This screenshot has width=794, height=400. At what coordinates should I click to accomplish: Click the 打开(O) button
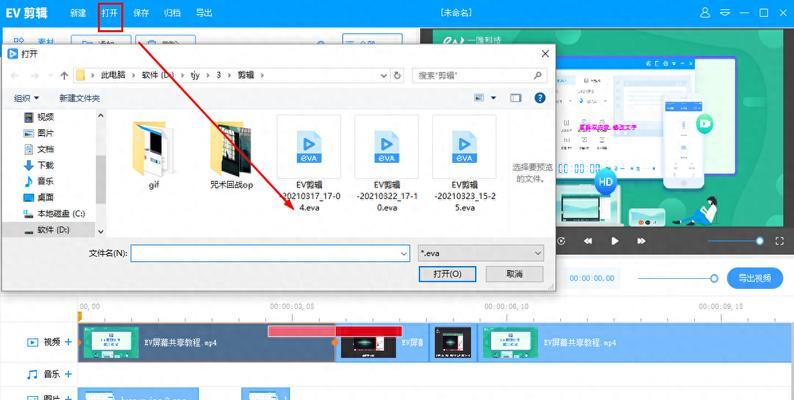click(448, 274)
